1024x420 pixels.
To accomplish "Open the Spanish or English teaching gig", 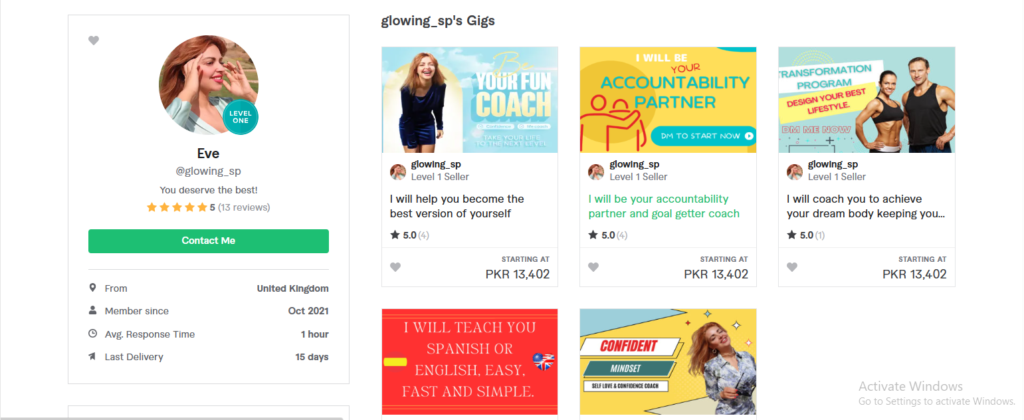I will [470, 362].
